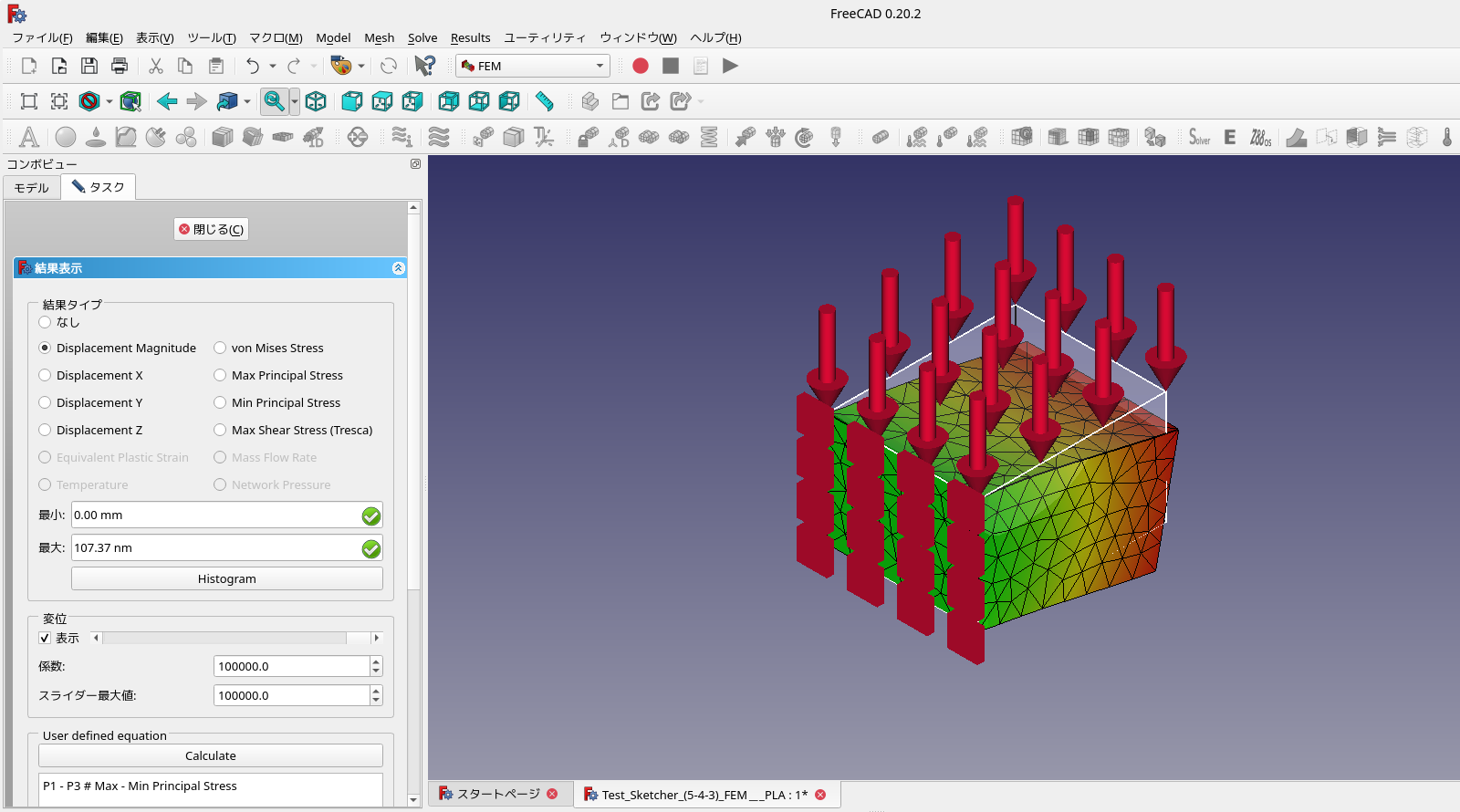Open the draw style dropdown arrow

tap(109, 101)
